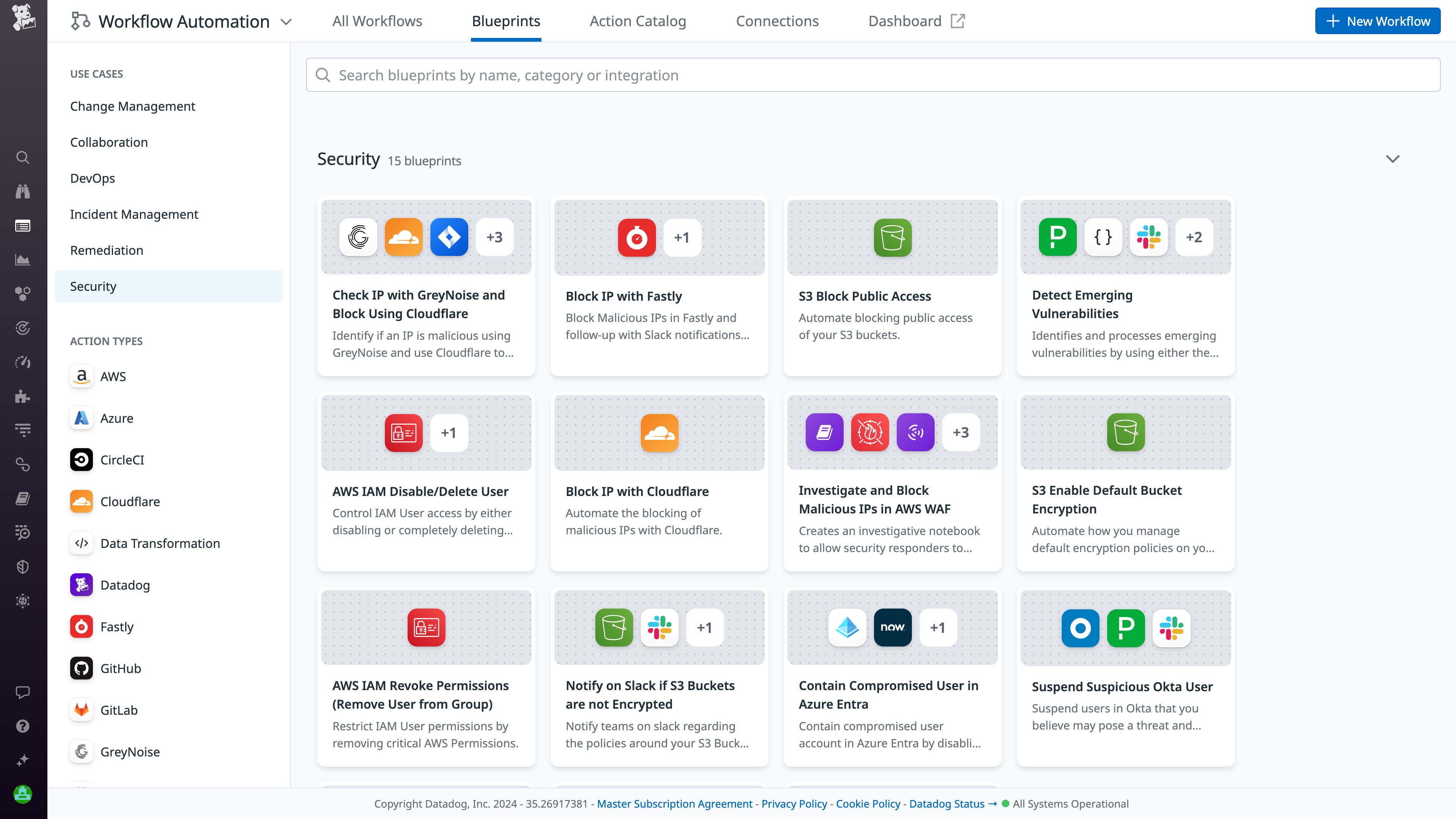The width and height of the screenshot is (1456, 819).
Task: Open the help question-mark icon in sidebar
Action: 23,726
